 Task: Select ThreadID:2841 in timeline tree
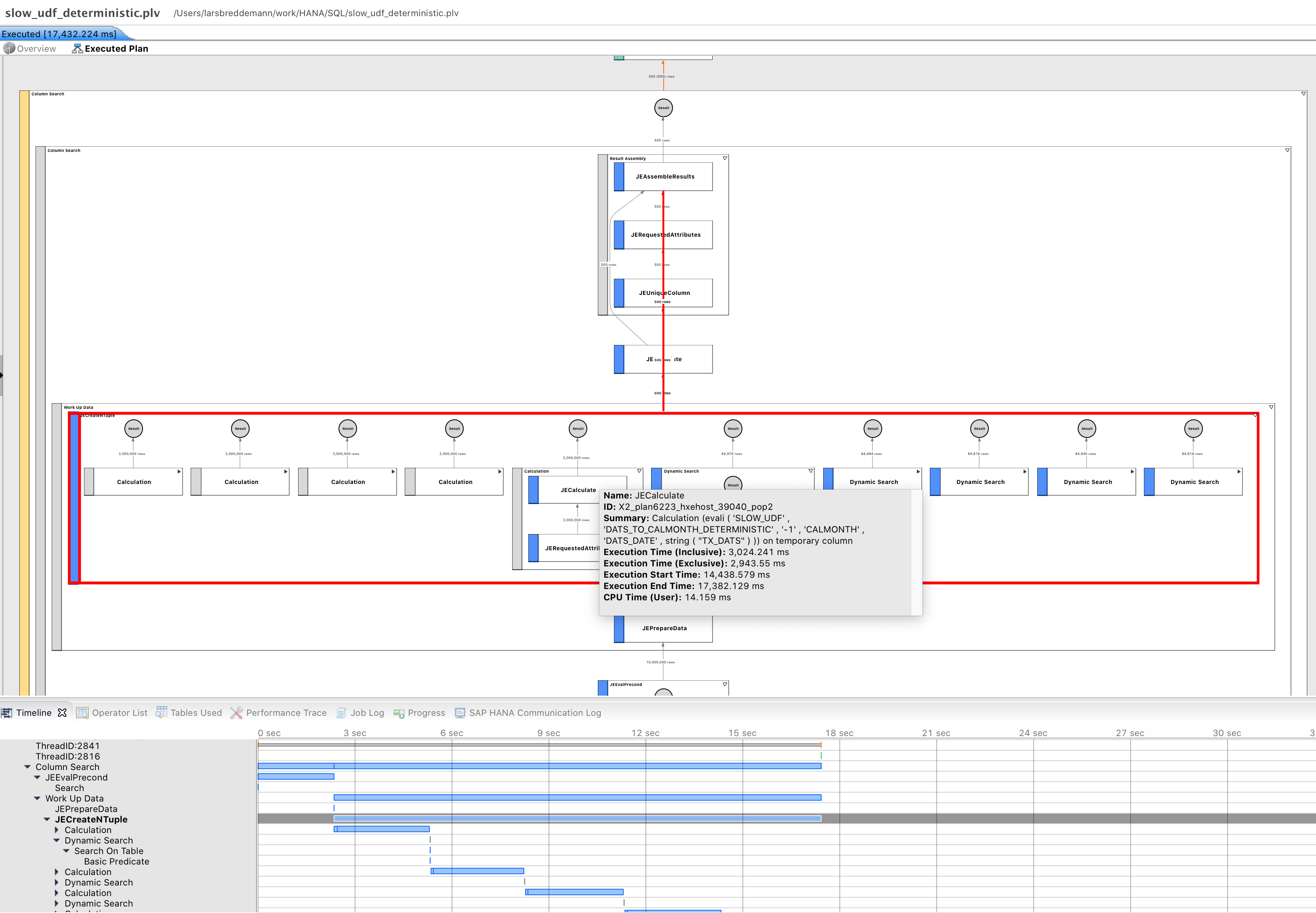67,746
